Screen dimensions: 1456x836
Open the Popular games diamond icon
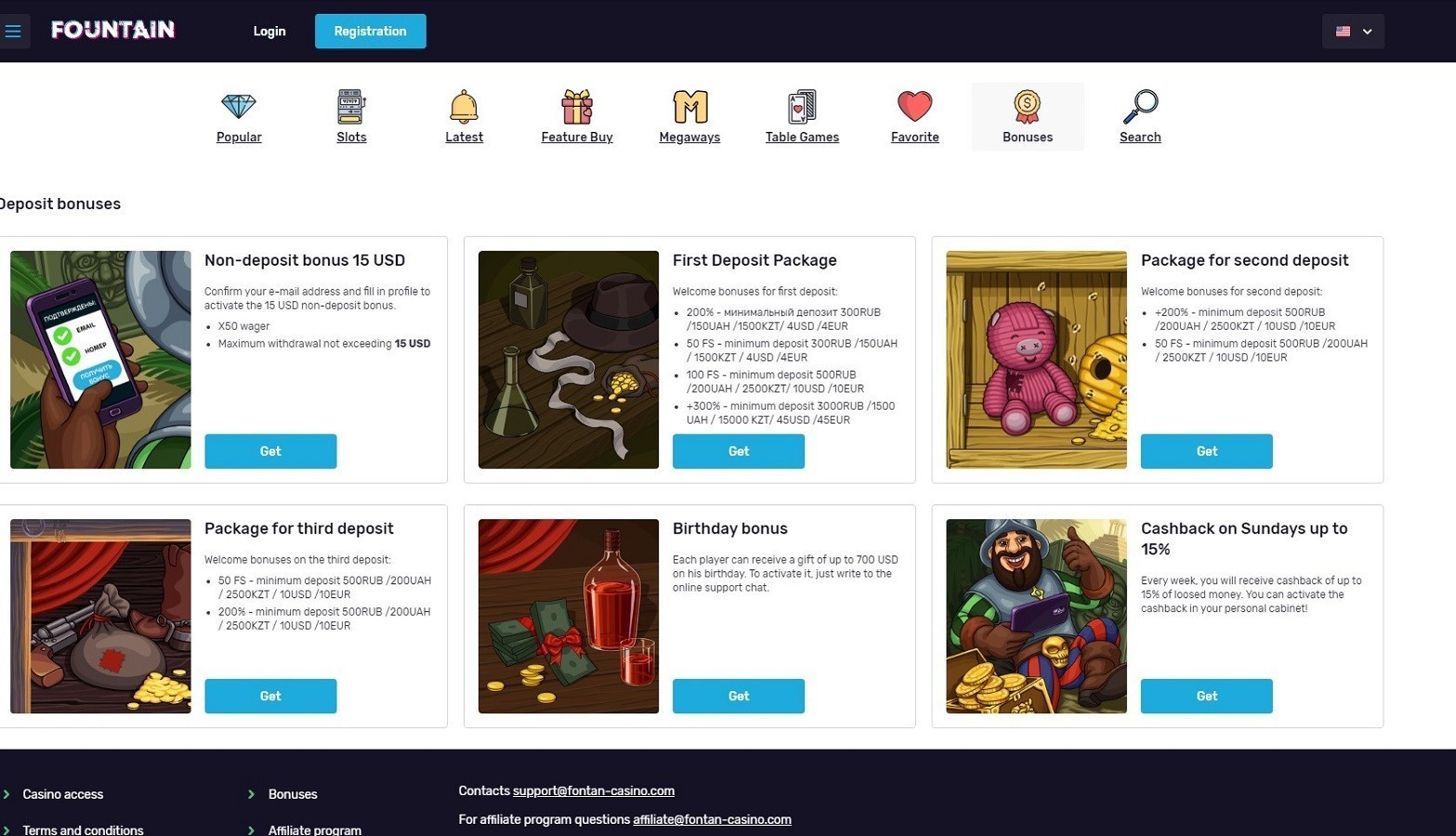(239, 106)
